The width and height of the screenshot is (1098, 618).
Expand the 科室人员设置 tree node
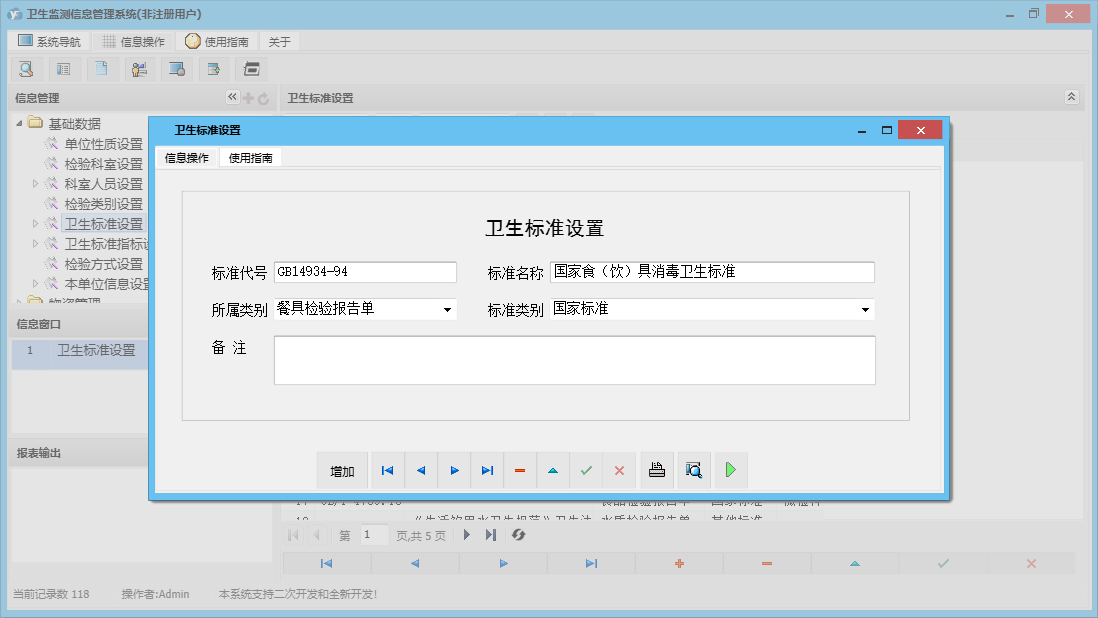[x=35, y=184]
